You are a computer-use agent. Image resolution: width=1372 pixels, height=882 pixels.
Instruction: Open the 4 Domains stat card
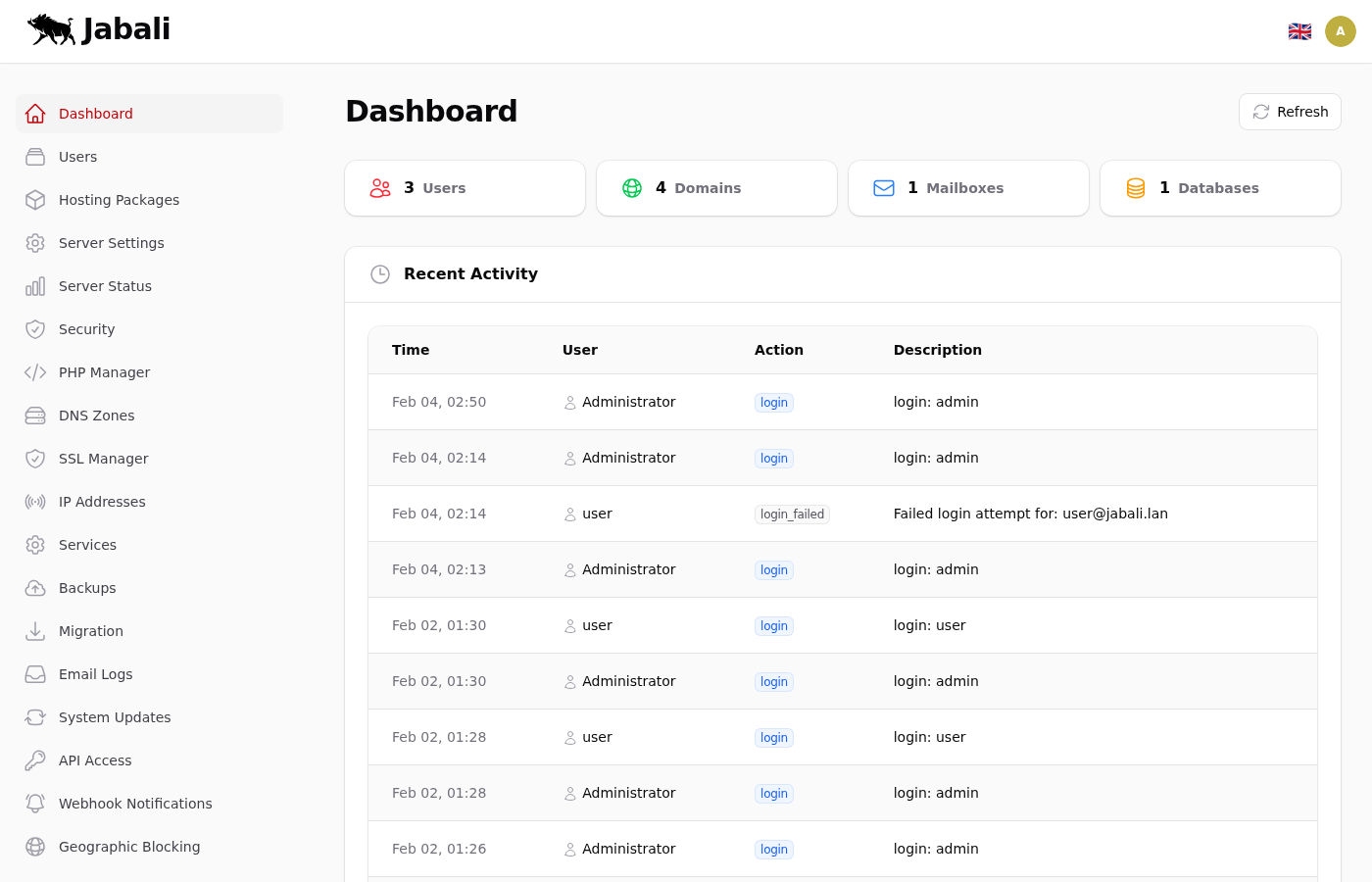point(716,188)
